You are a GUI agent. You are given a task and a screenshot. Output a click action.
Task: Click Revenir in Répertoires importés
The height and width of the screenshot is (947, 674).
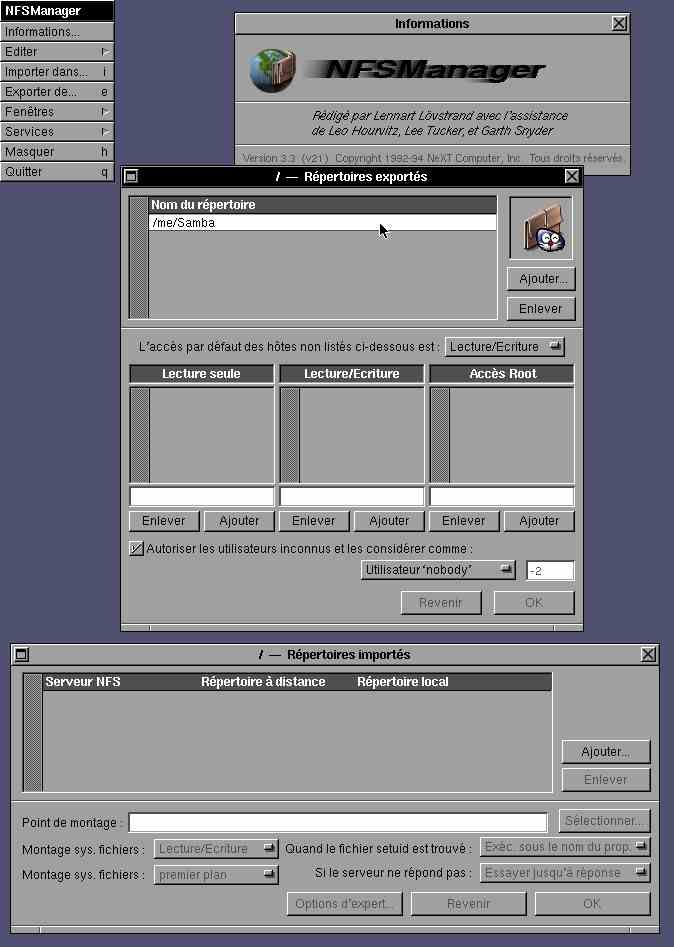pos(469,904)
